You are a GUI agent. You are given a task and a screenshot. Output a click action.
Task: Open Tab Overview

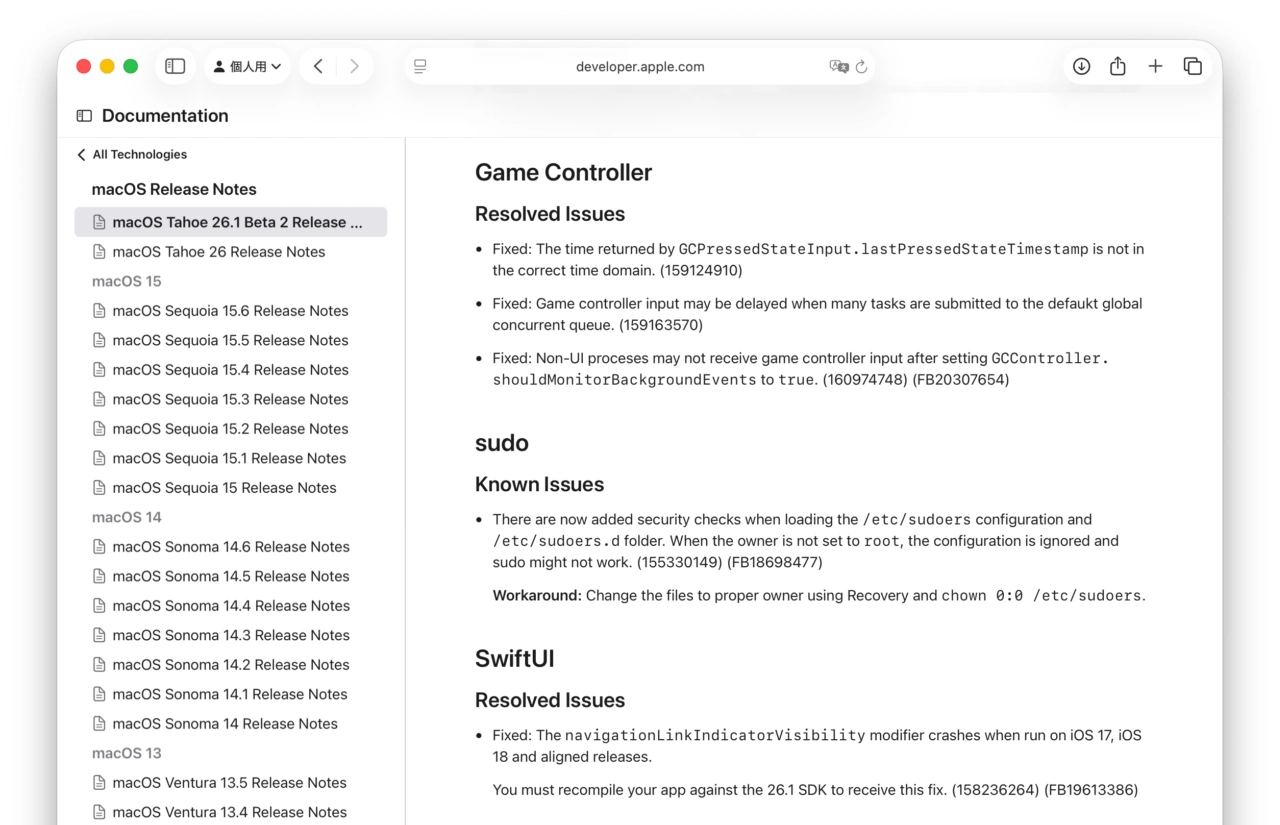click(x=1193, y=65)
